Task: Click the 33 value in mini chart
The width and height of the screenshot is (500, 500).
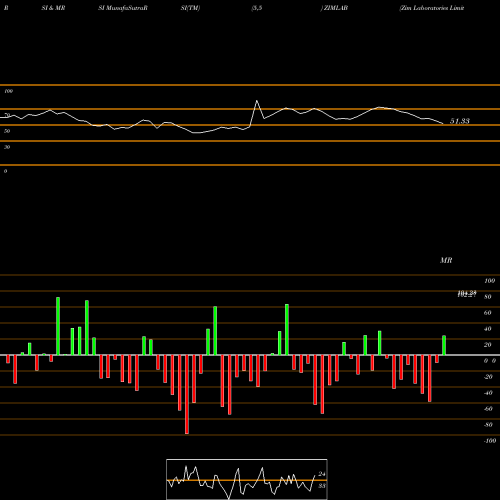Action: tap(322, 486)
